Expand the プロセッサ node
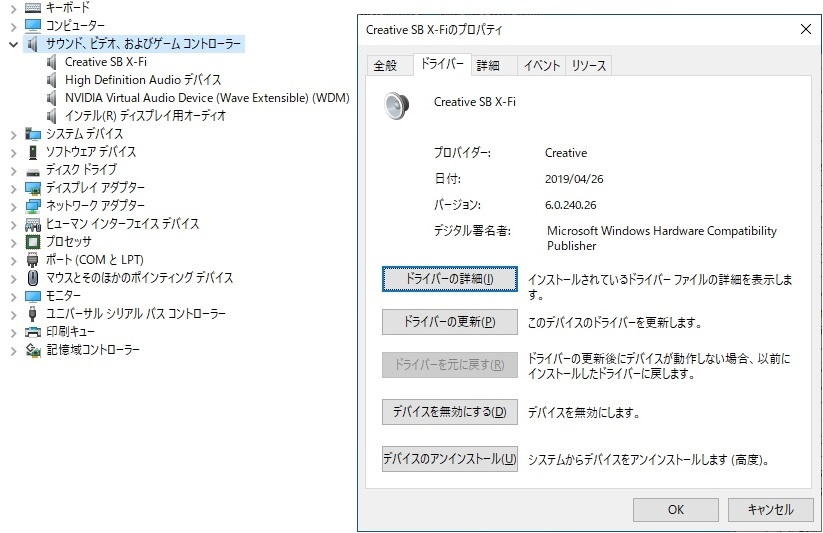Image resolution: width=823 pixels, height=533 pixels. tap(13, 243)
